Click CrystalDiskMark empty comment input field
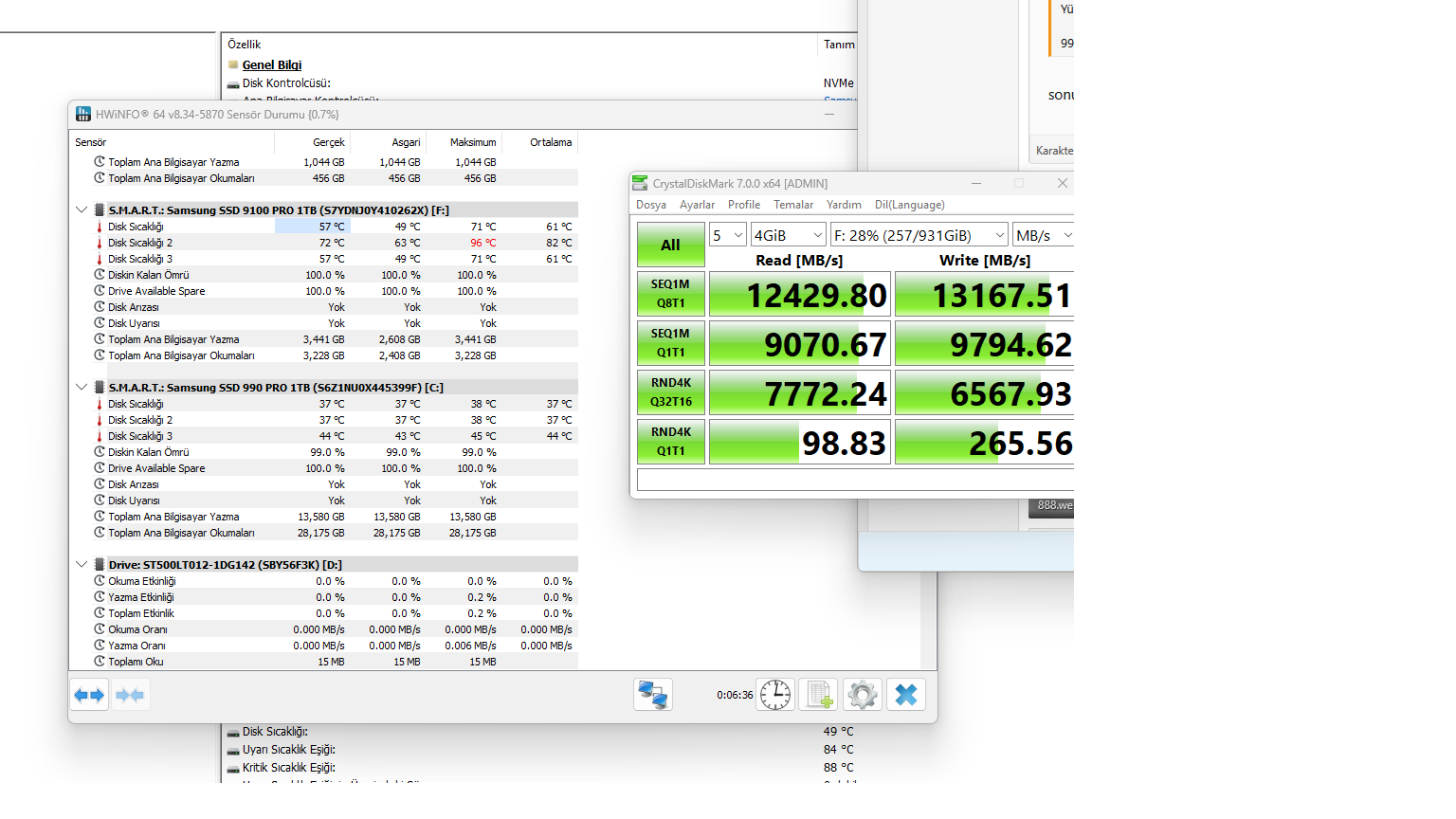1456x819 pixels. click(855, 481)
